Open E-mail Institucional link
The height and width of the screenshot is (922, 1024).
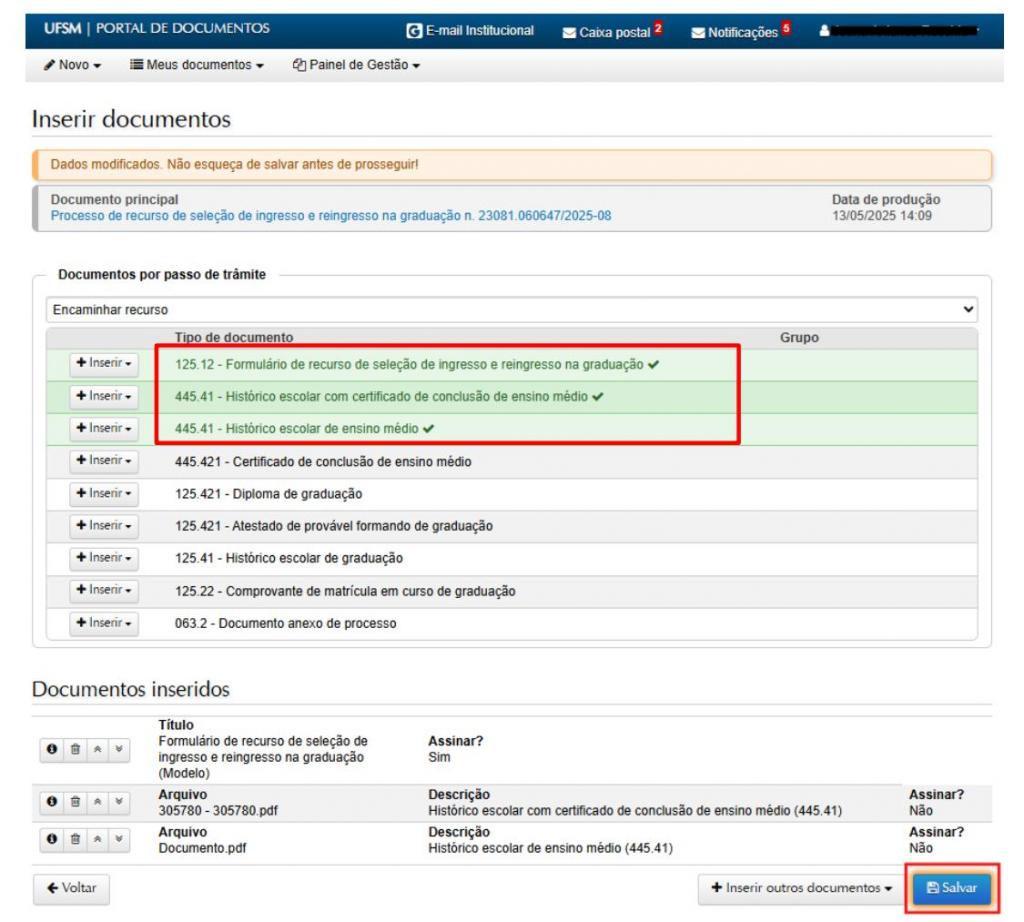[470, 31]
